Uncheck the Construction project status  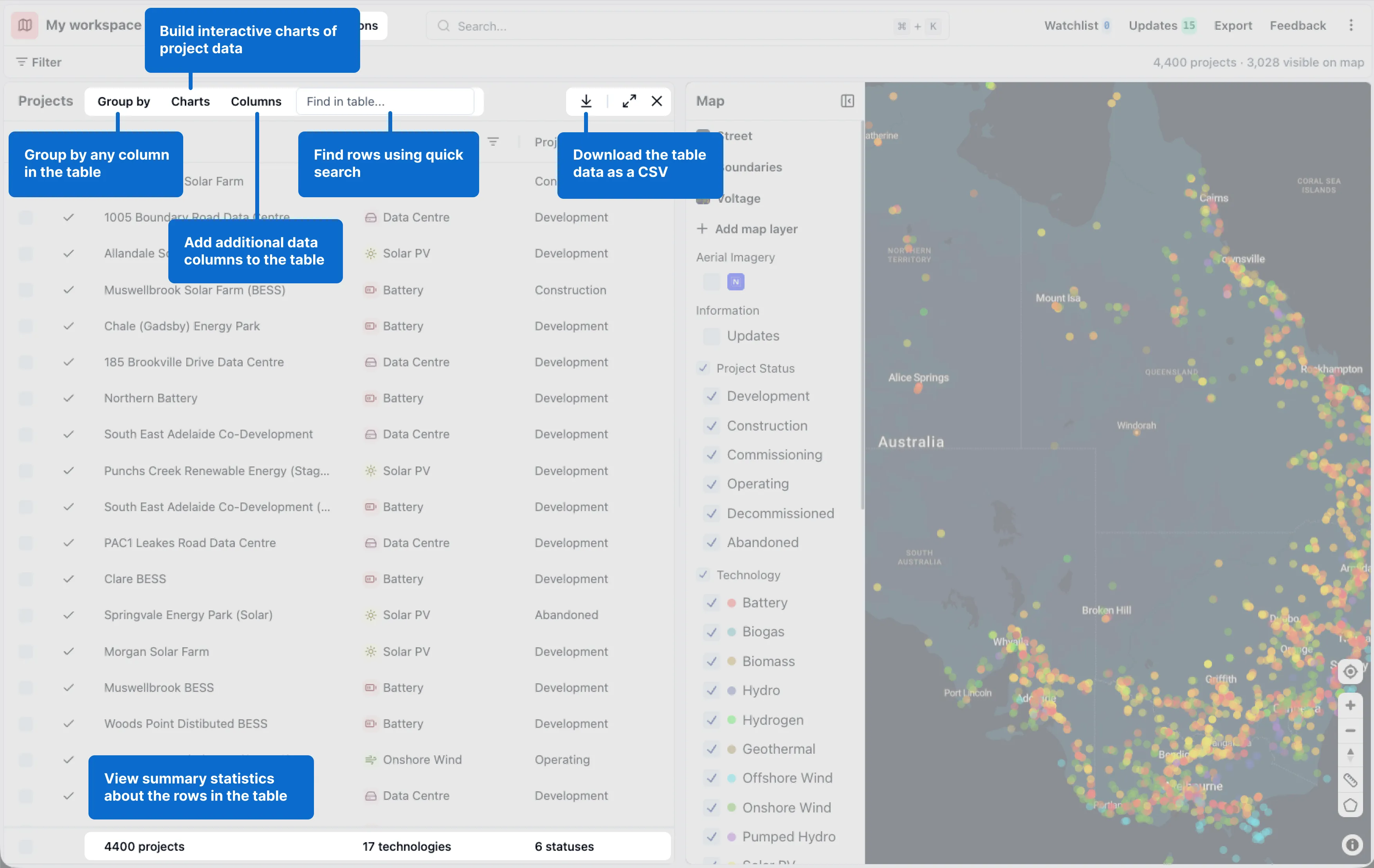712,425
